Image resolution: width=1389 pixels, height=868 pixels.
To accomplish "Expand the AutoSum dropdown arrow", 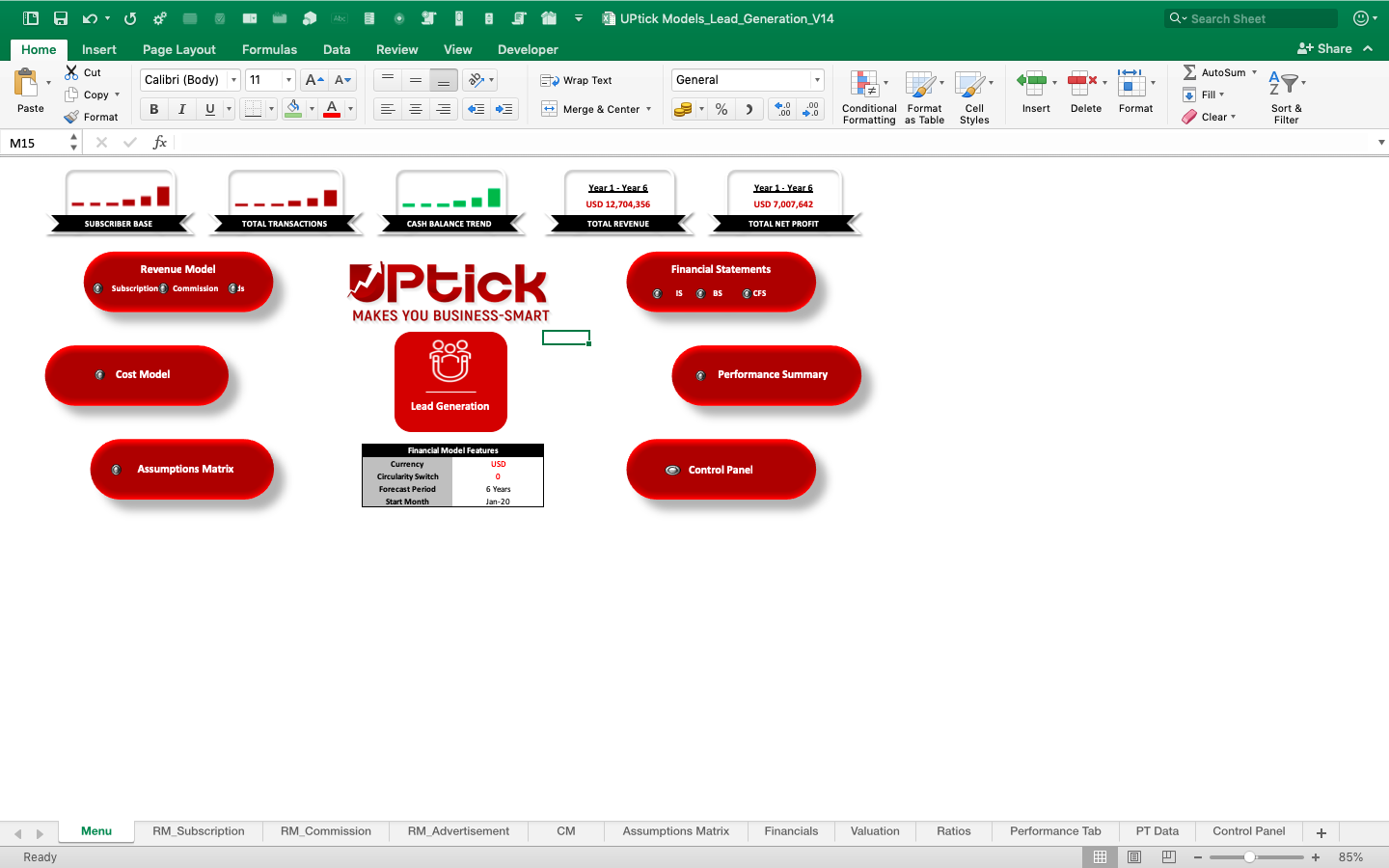I will pos(1254,72).
